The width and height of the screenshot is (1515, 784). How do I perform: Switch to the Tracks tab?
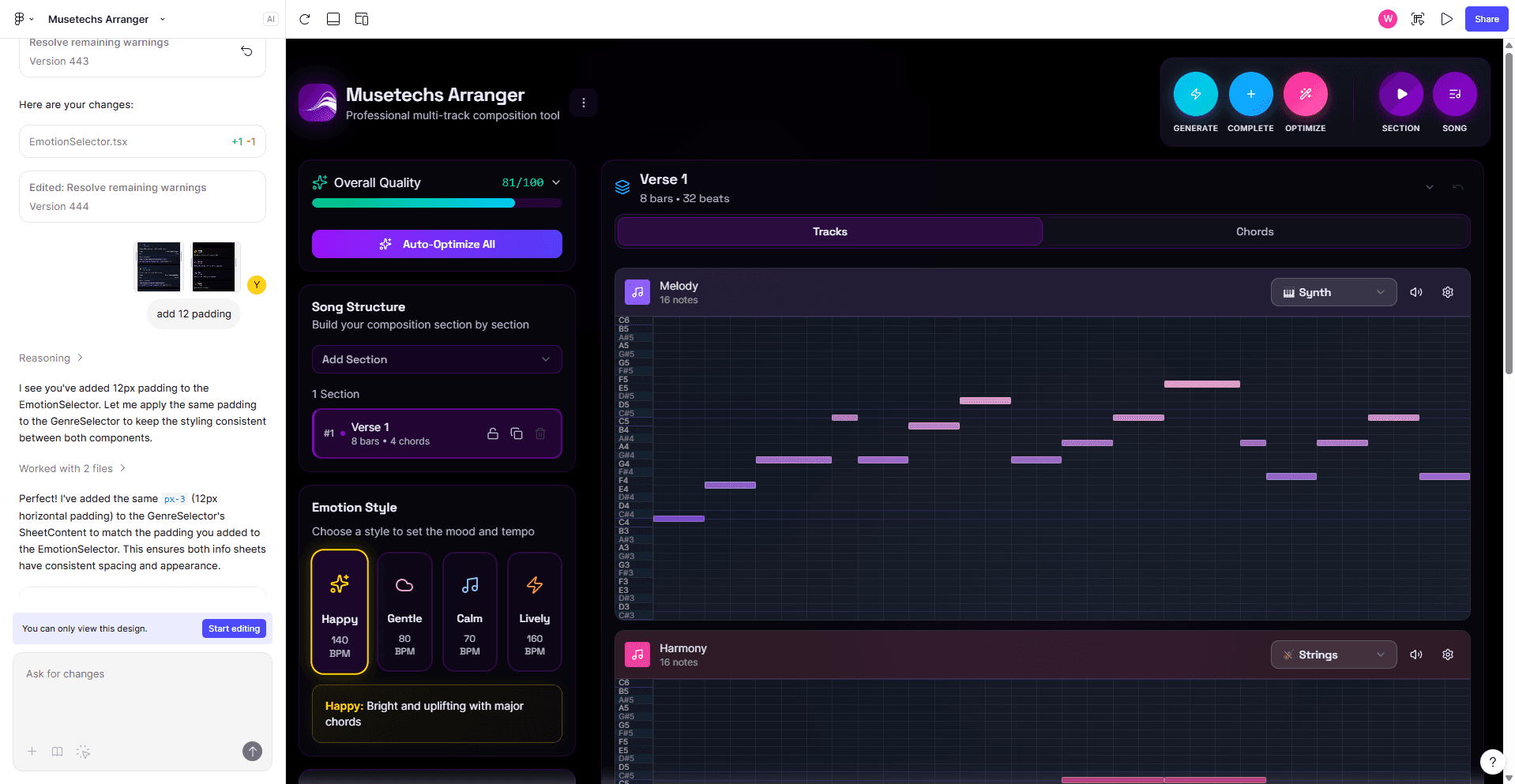pos(829,231)
